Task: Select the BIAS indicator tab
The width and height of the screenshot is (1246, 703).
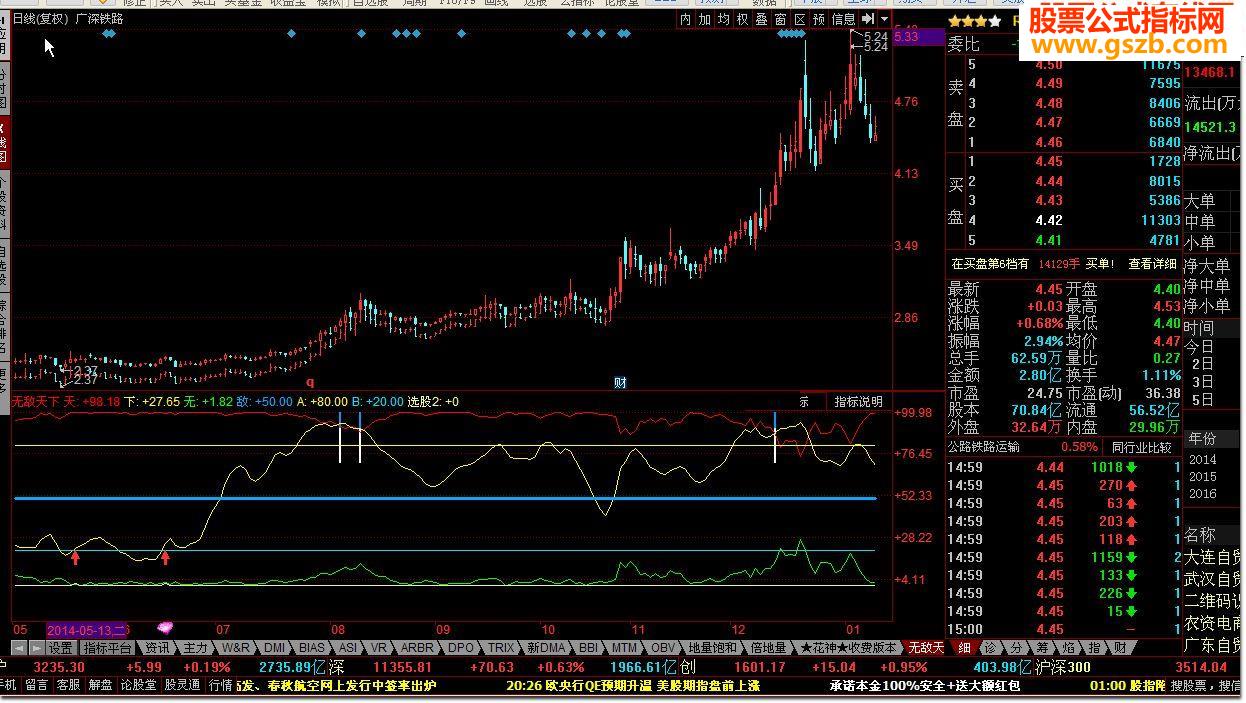Action: point(312,648)
